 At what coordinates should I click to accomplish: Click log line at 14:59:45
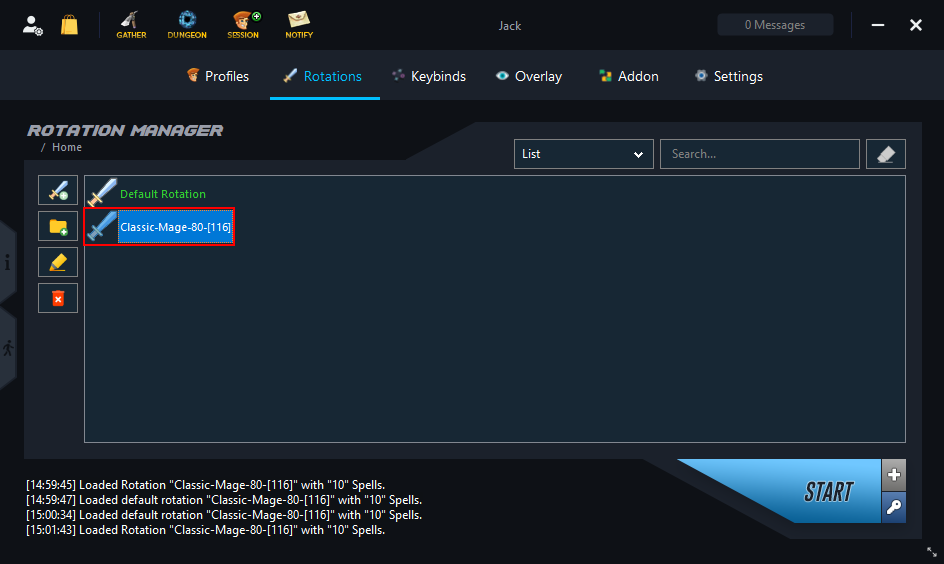[205, 485]
